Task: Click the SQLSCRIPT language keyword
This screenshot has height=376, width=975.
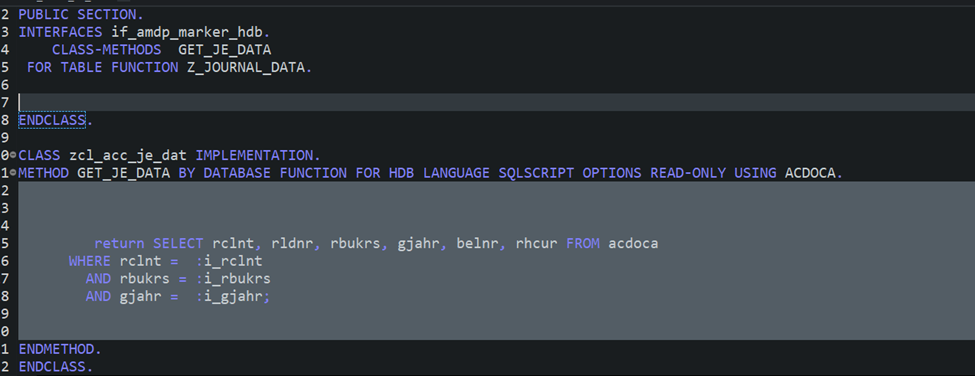Action: (x=536, y=173)
